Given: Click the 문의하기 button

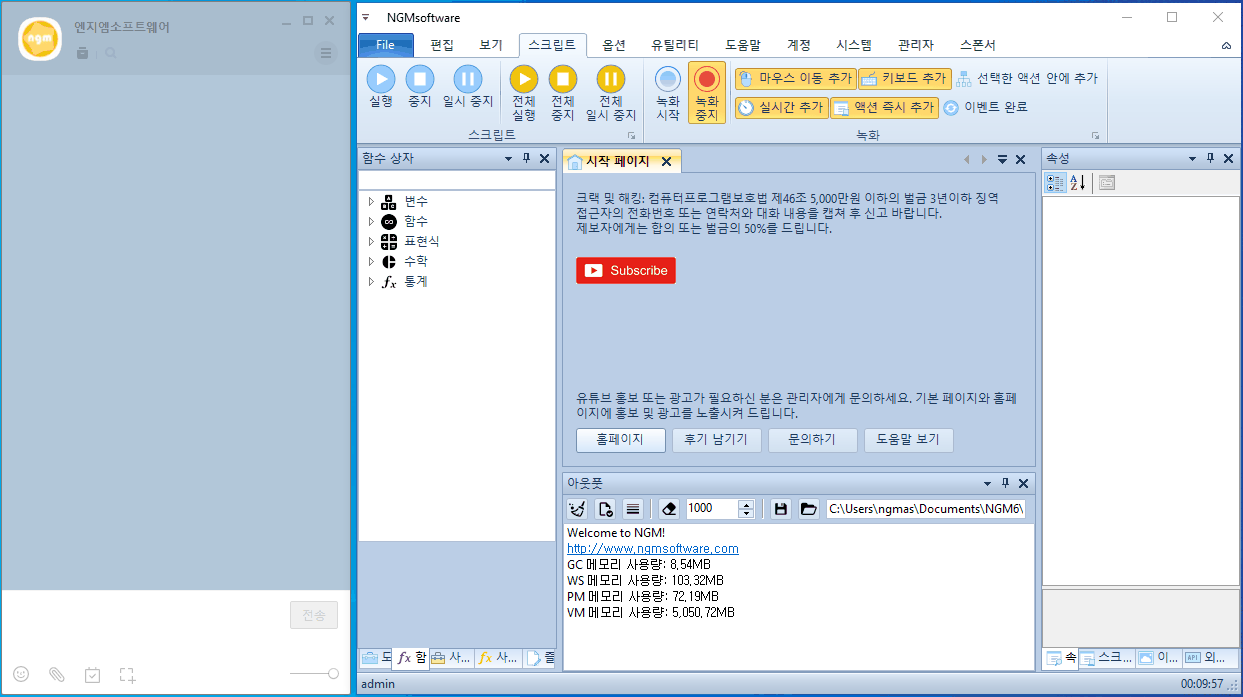Looking at the screenshot, I should coord(812,440).
